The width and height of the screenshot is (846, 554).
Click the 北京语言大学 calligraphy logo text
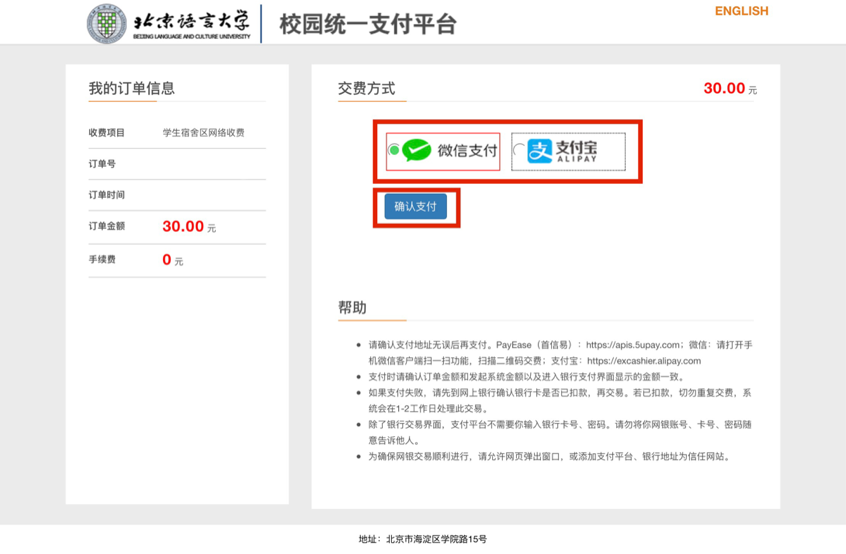coord(190,21)
